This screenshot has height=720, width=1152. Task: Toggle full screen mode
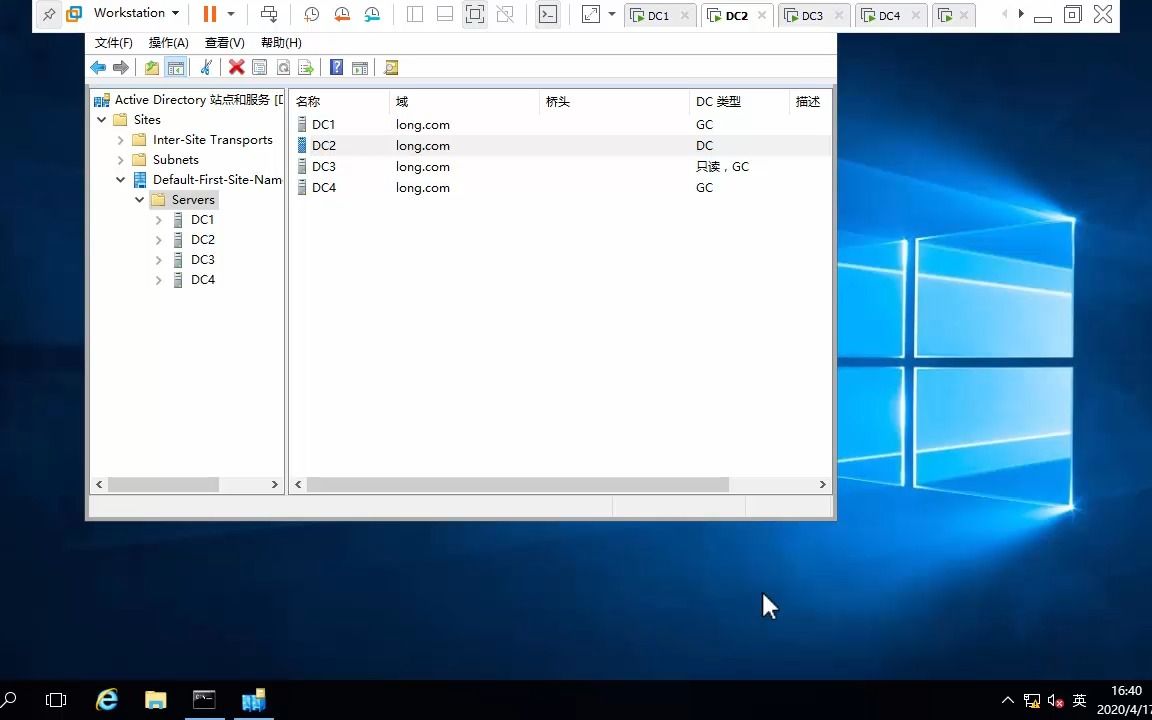tap(475, 14)
